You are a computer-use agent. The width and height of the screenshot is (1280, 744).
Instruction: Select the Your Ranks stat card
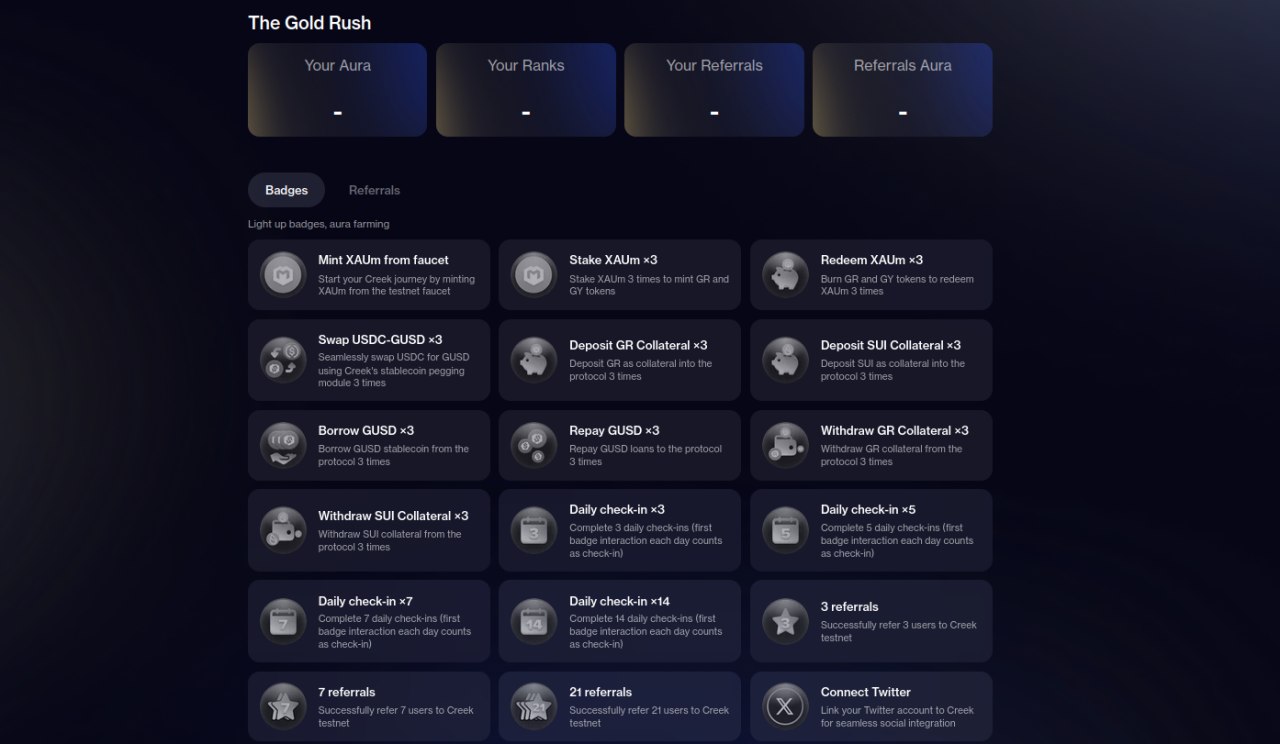point(525,90)
